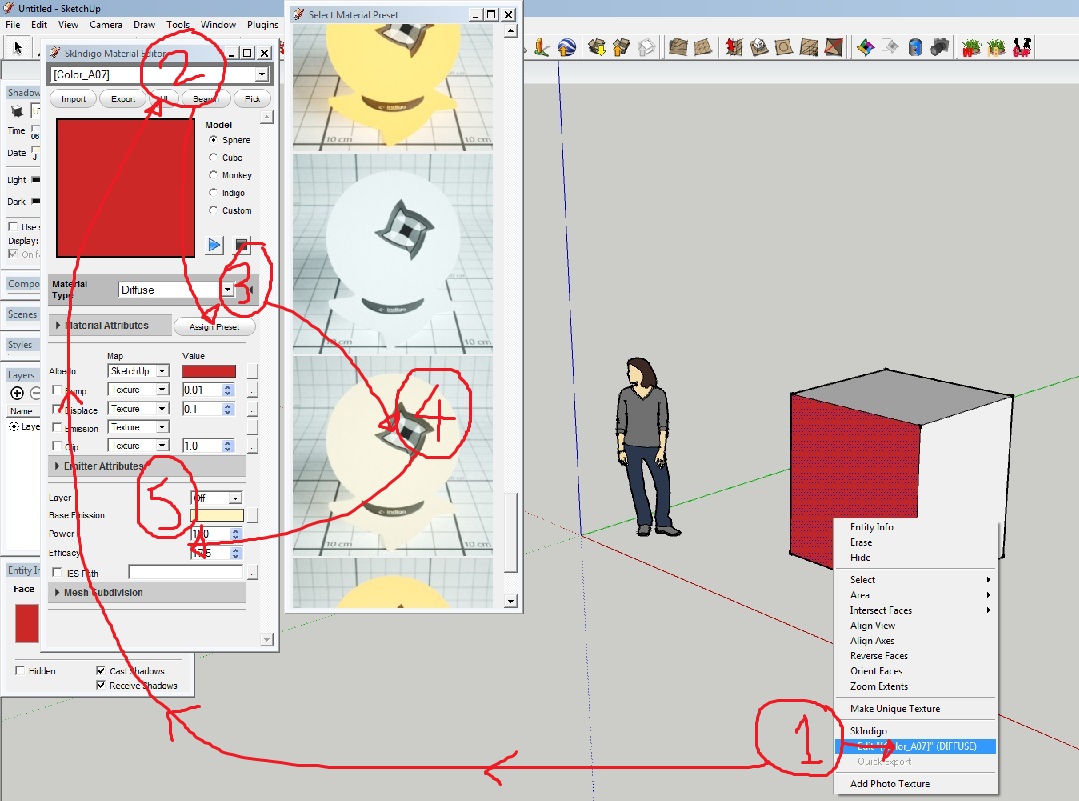1079x801 pixels.
Task: Open the Camera menu
Action: [x=106, y=24]
